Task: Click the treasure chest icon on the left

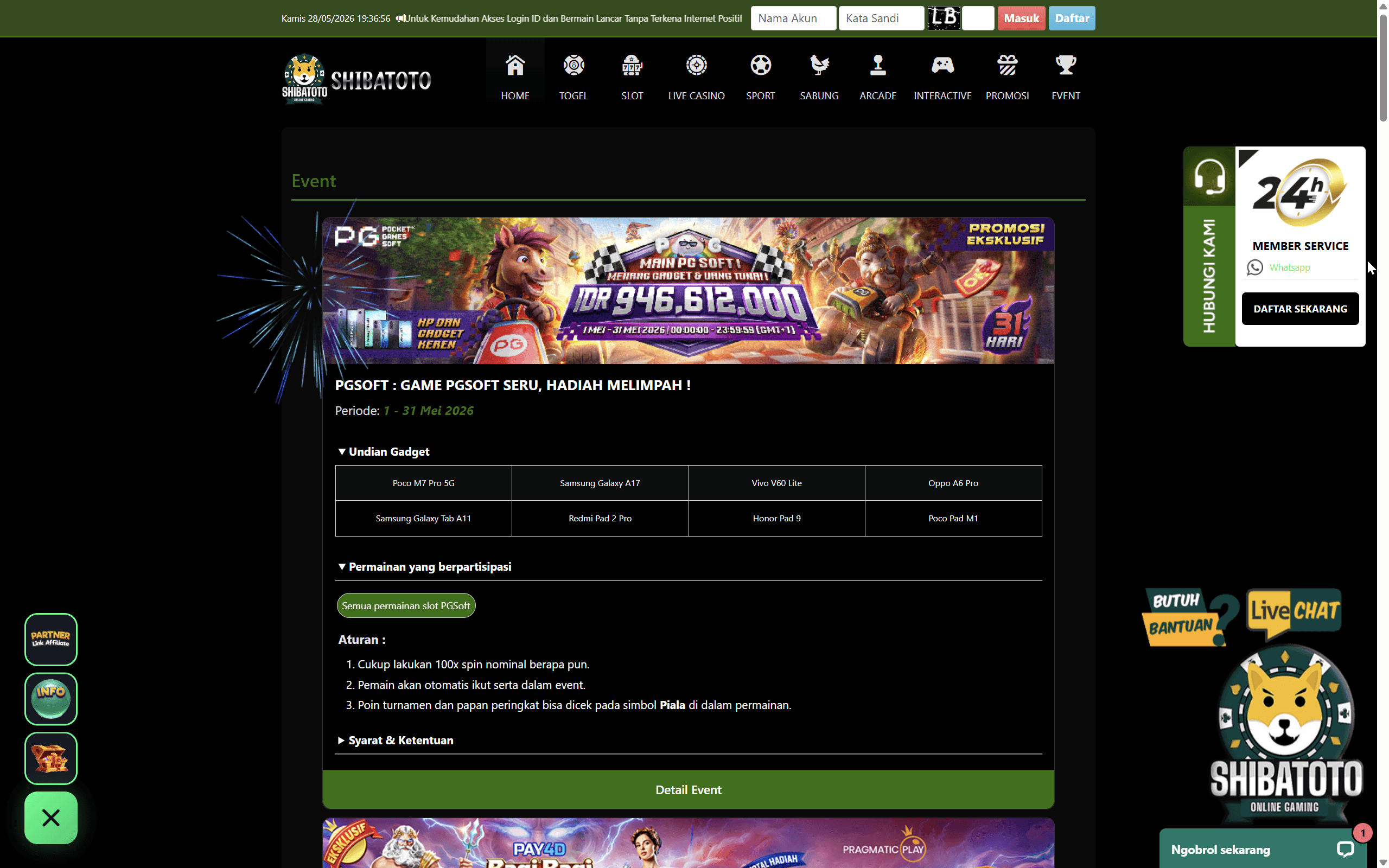Action: point(50,758)
